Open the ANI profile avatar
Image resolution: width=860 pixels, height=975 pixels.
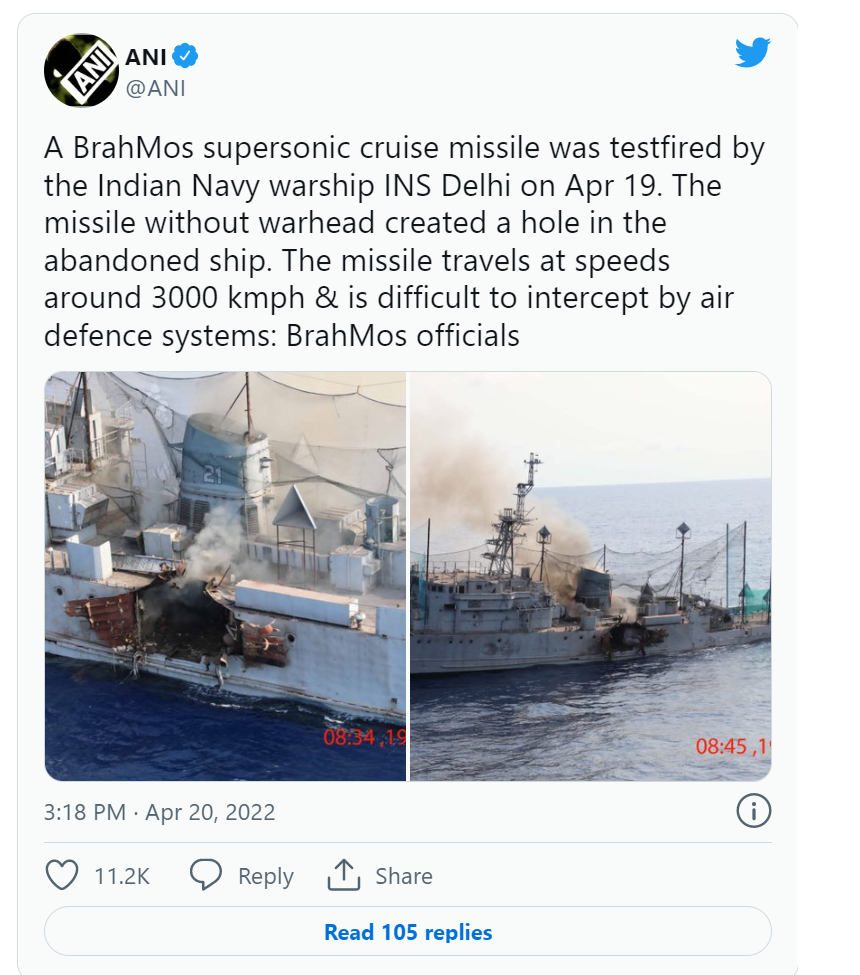81,70
